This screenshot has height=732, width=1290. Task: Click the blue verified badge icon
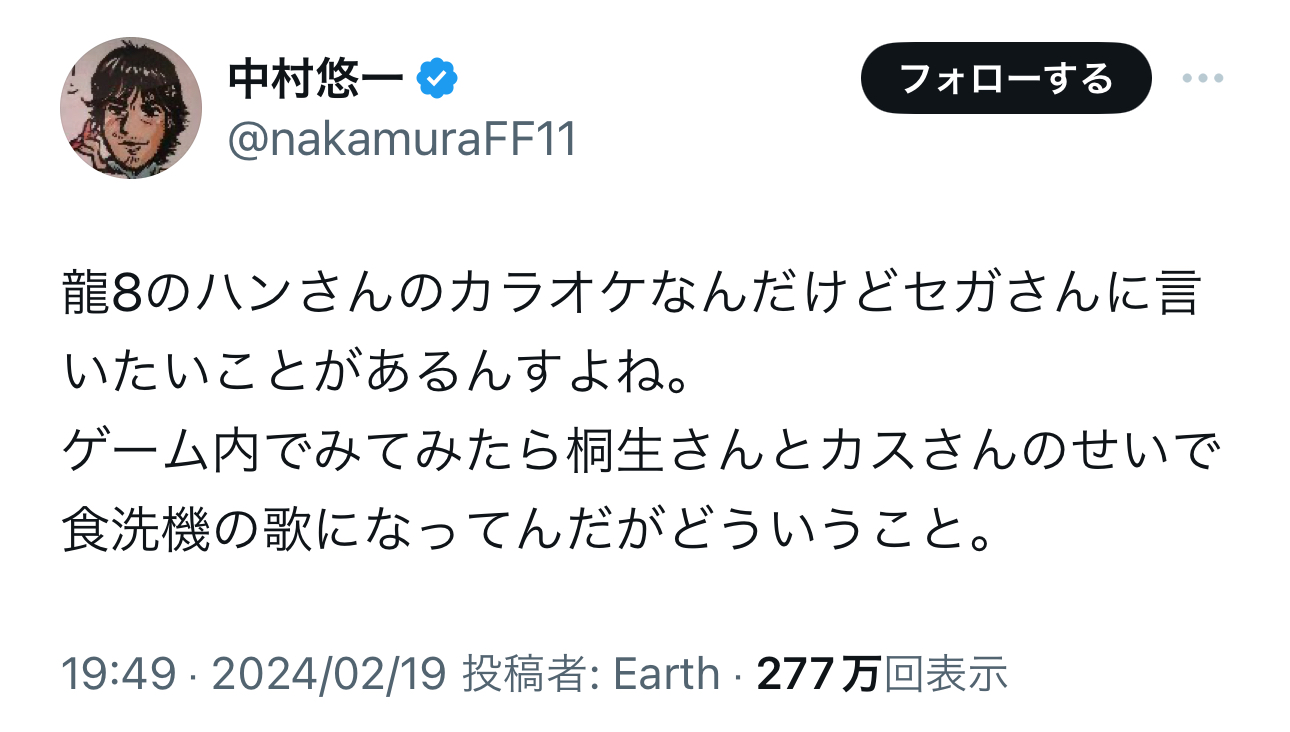pyautogui.click(x=438, y=79)
